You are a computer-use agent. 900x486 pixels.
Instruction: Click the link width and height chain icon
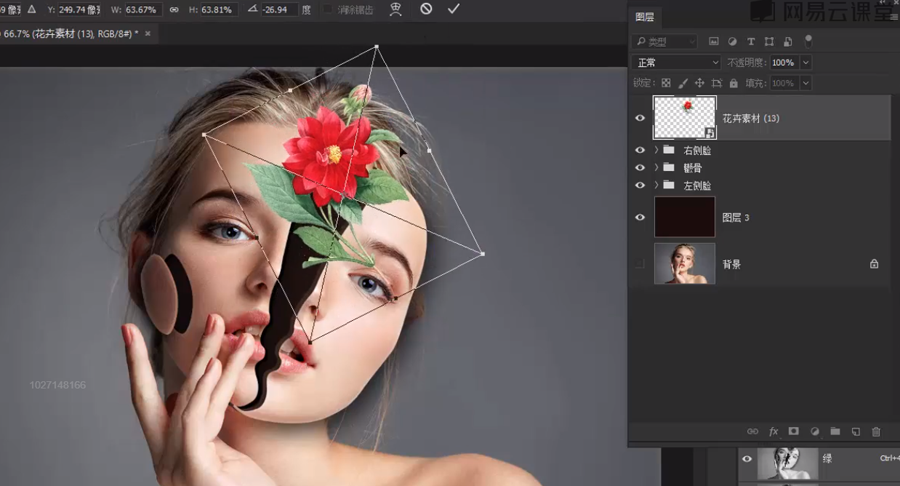[175, 8]
